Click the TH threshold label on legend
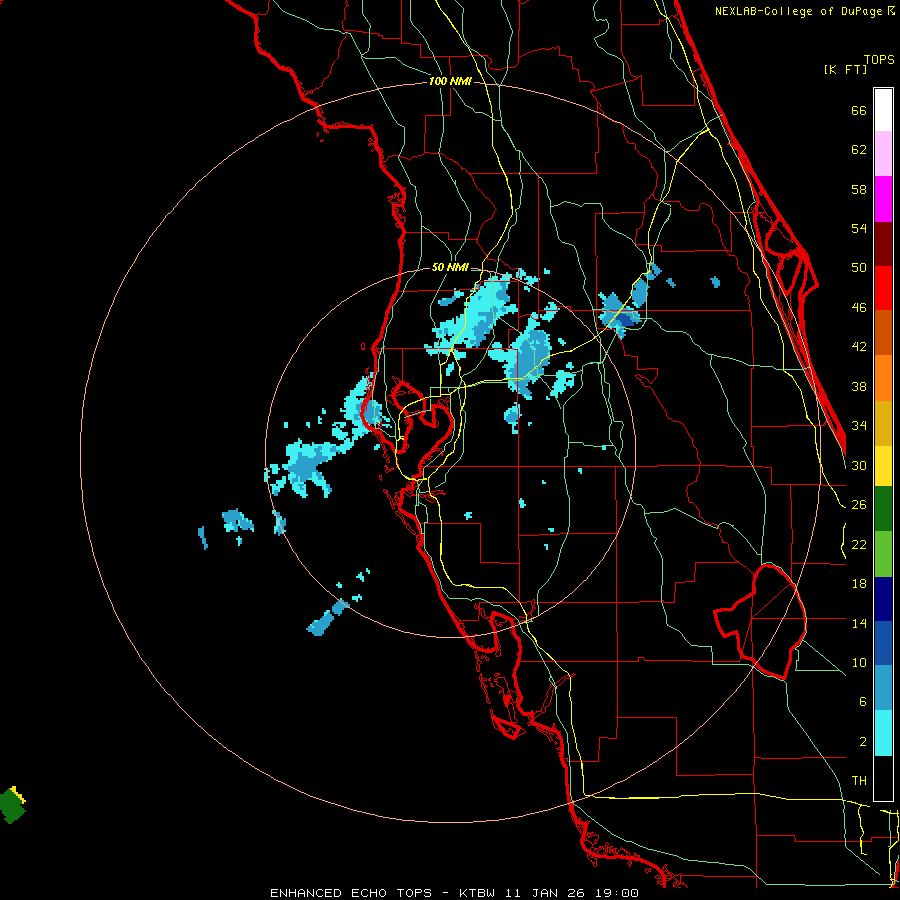Screen dimensions: 900x900 coord(859,781)
